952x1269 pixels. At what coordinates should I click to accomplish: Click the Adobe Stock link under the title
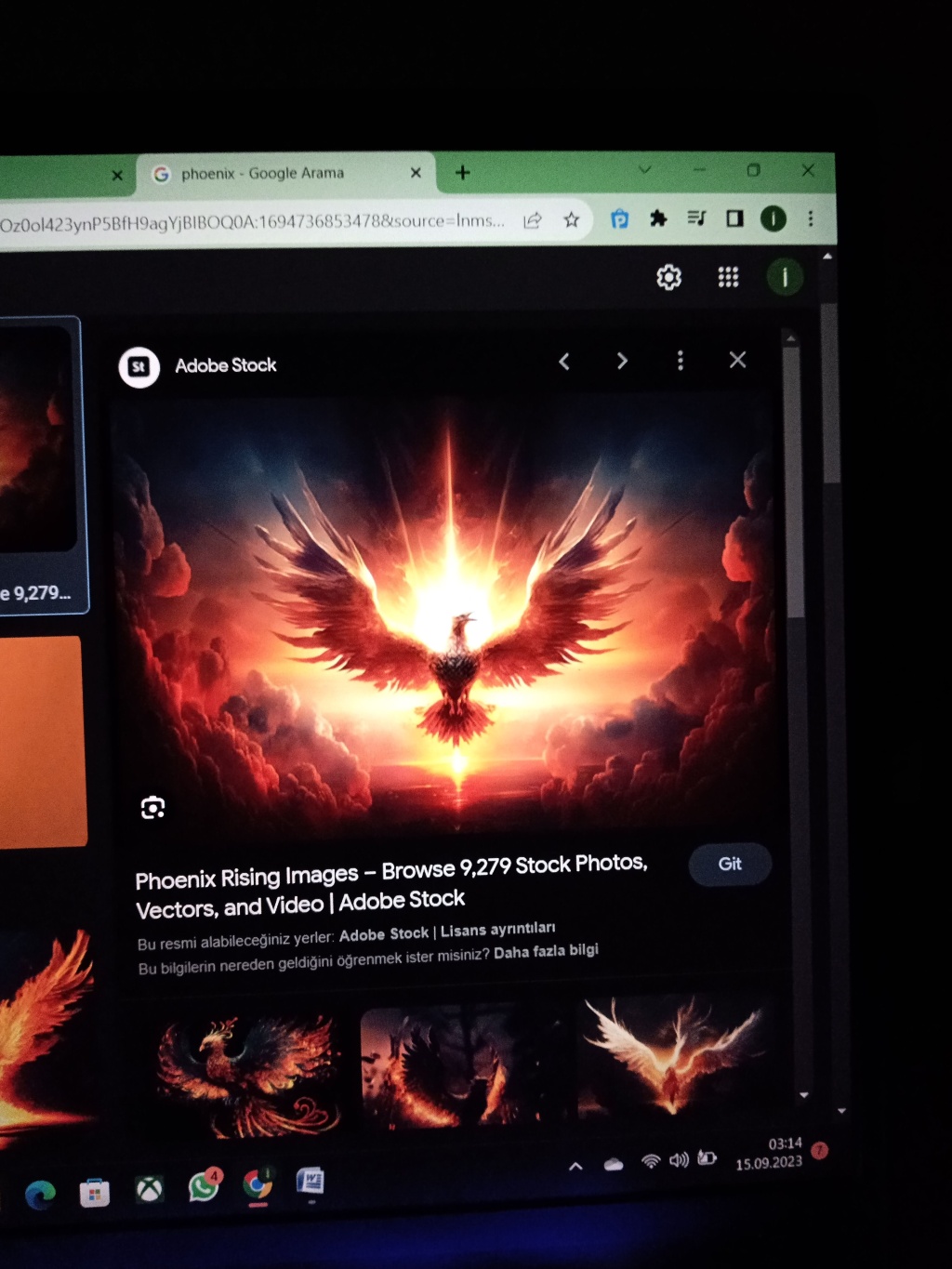384,934
